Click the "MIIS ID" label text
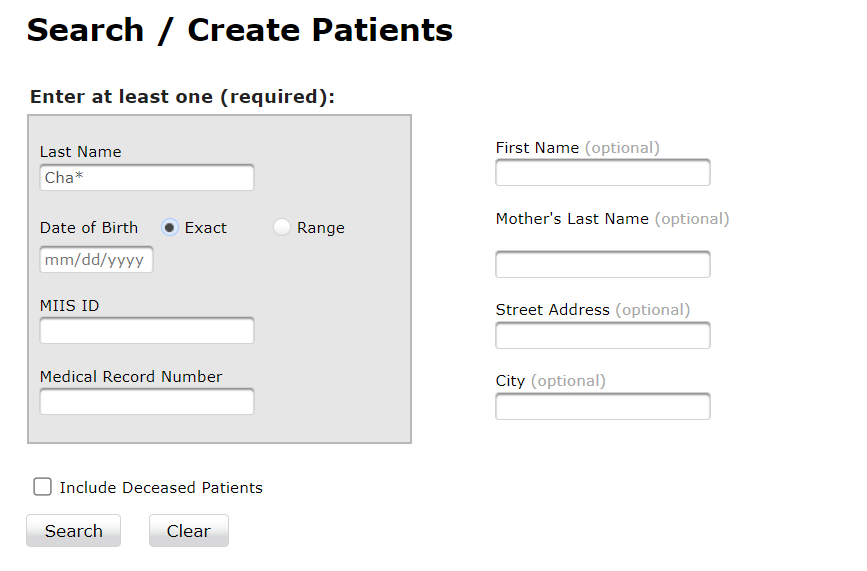The image size is (867, 571). tap(69, 306)
